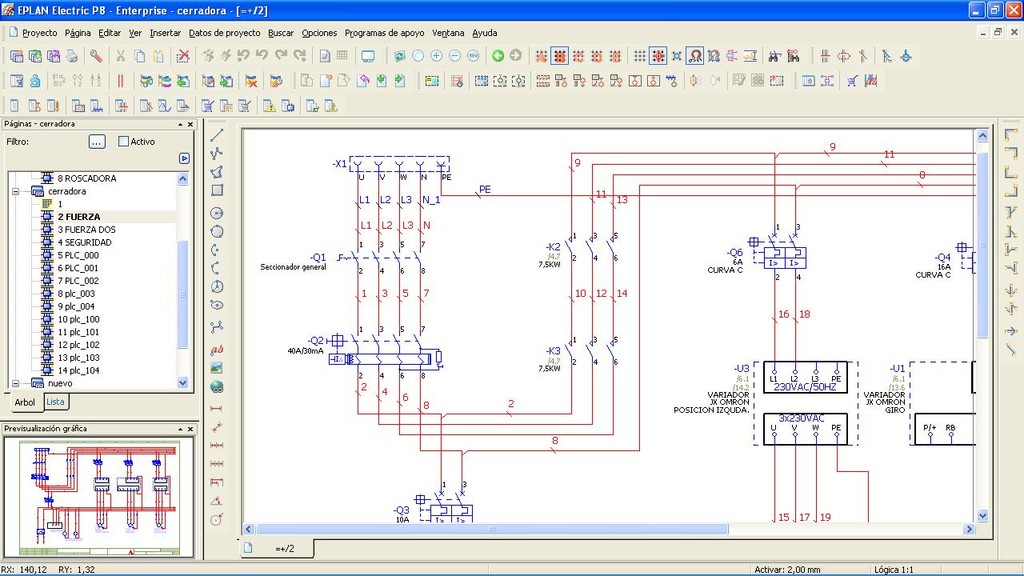Switch to the Lista tab

[56, 402]
